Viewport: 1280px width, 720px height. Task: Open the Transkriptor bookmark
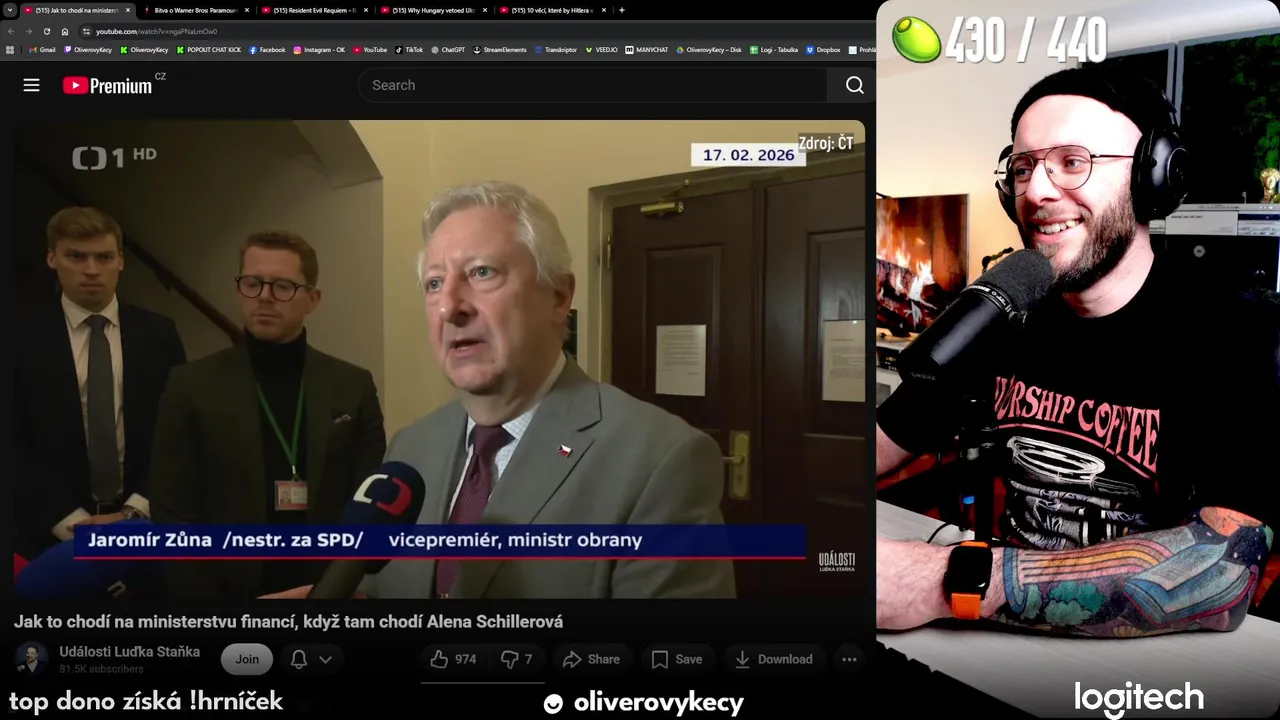pos(556,49)
